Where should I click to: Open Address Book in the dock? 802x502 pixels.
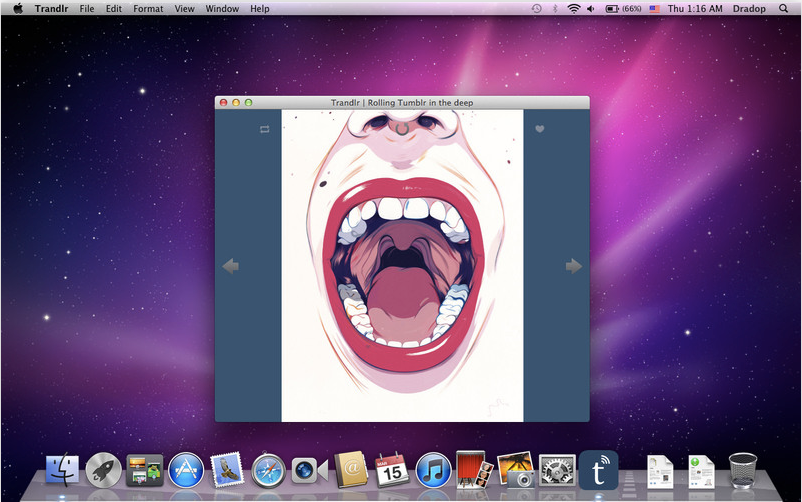point(351,470)
